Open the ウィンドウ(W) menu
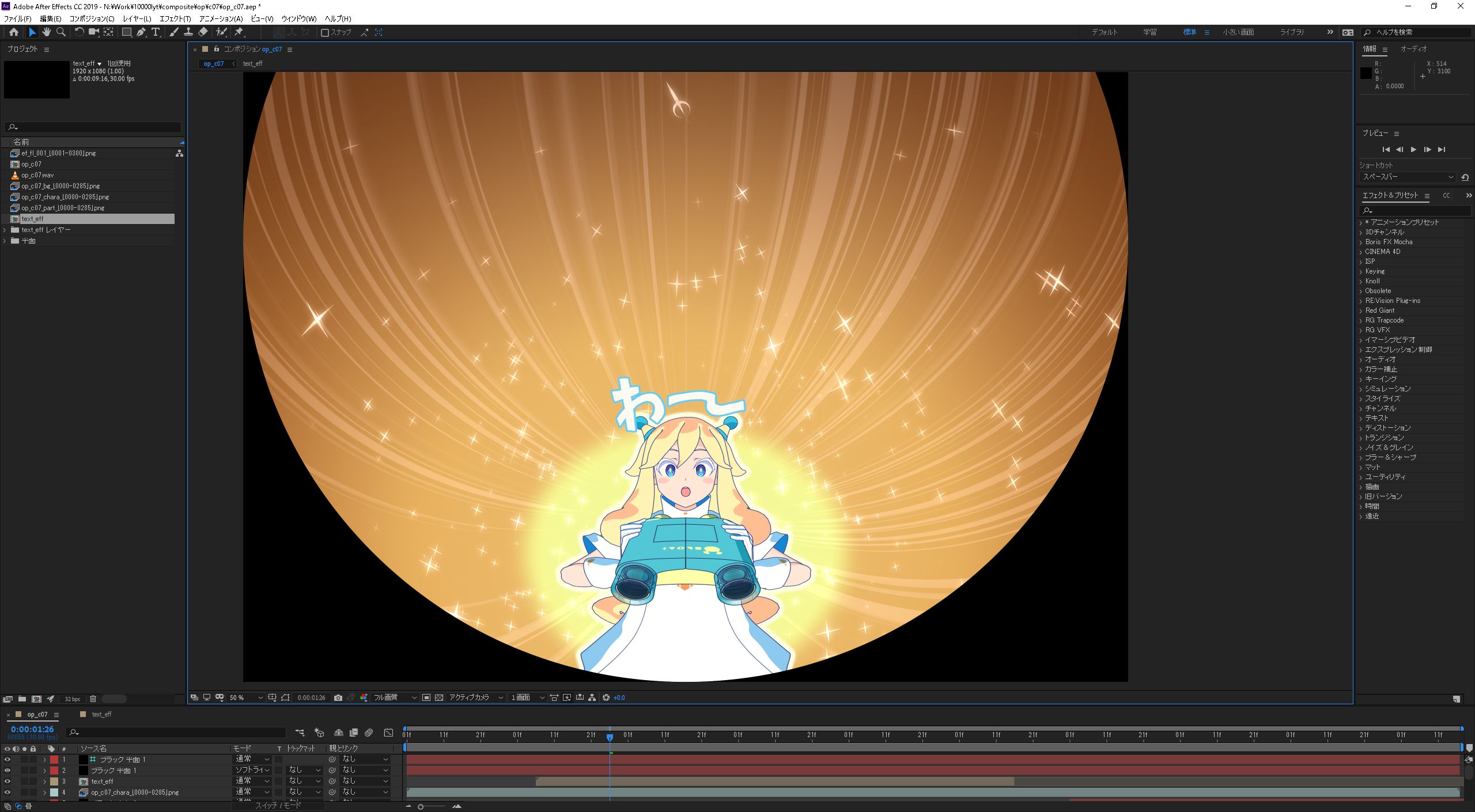The height and width of the screenshot is (812, 1475). click(299, 18)
